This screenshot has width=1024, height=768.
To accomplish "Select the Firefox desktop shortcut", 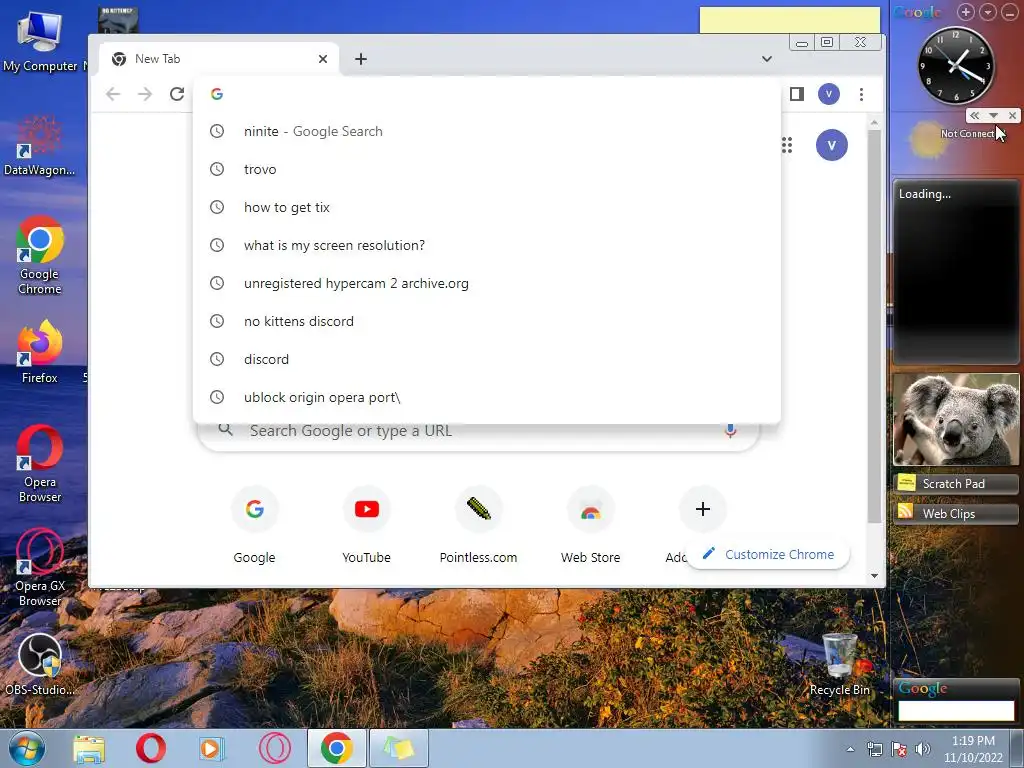I will tap(39, 352).
